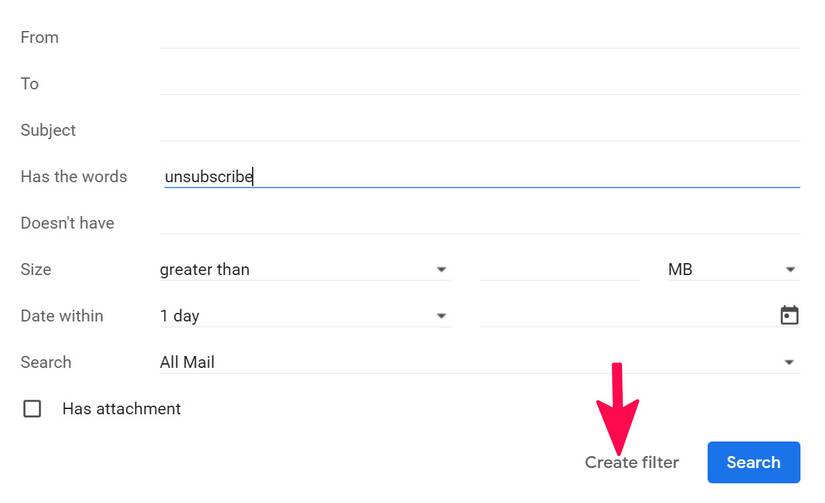Focus the 'Doesn't have' input field
This screenshot has width=825, height=503.
479,222
